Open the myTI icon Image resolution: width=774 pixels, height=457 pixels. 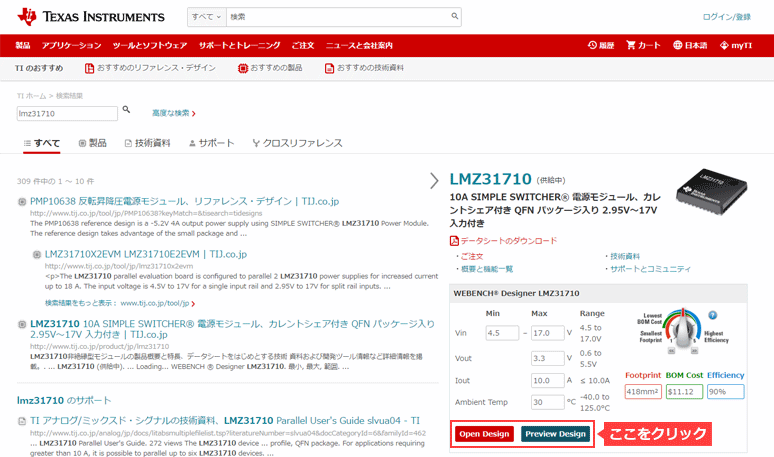tap(724, 45)
